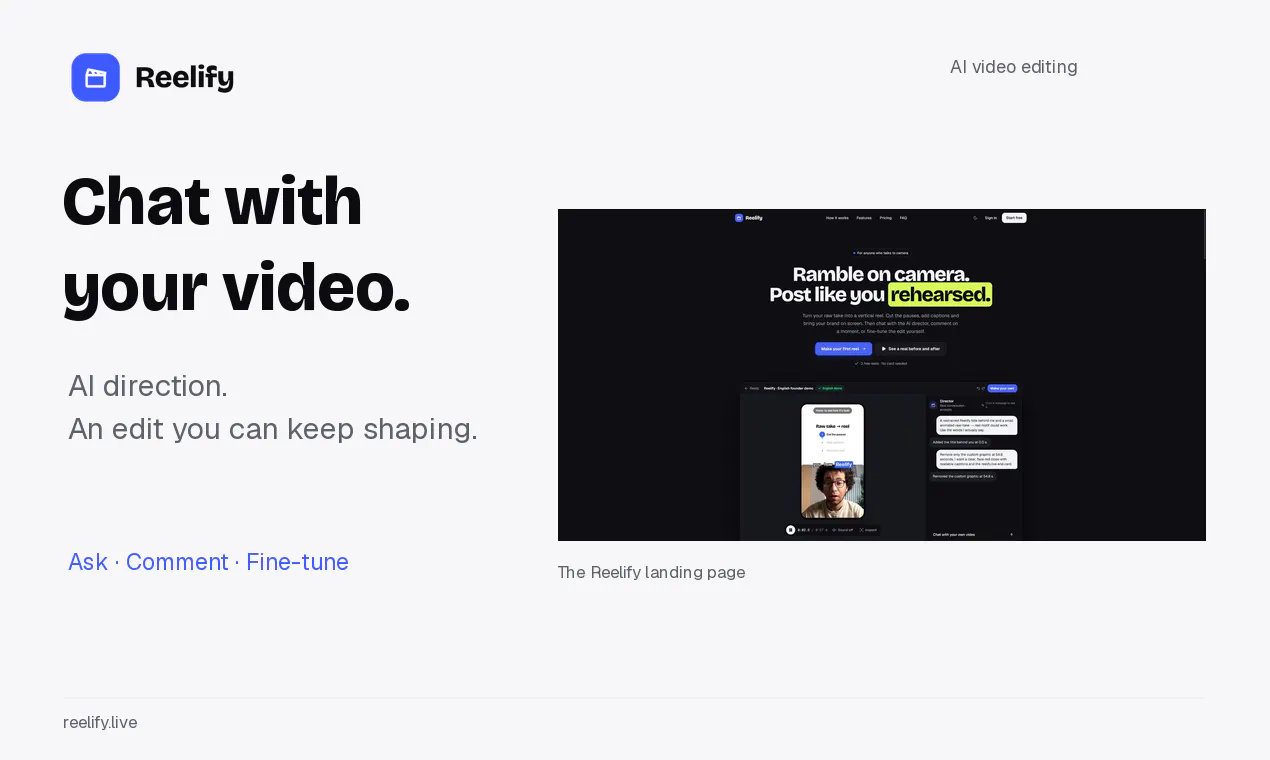Click the "Chat with your own video" input
1270x760 pixels.
973,535
